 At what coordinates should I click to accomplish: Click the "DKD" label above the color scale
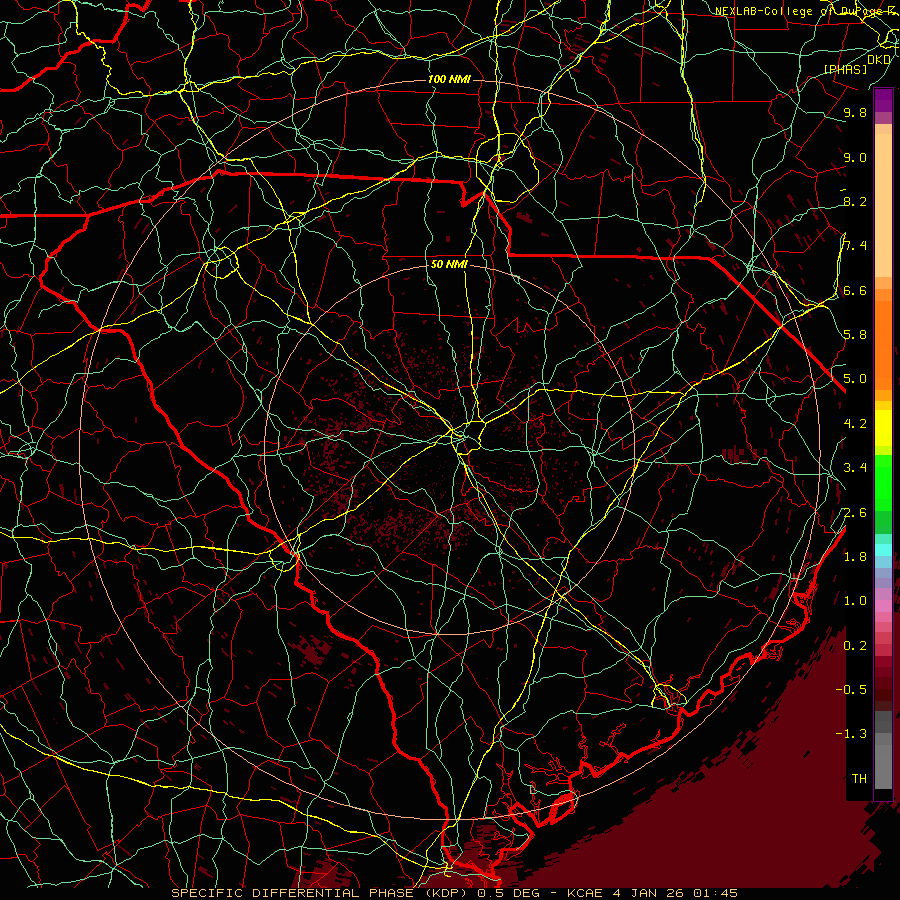[x=879, y=59]
